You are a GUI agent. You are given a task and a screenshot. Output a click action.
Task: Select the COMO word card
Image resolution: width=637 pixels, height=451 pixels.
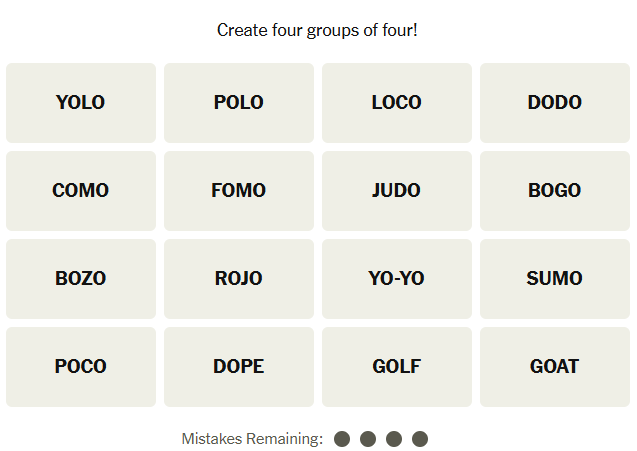81,191
